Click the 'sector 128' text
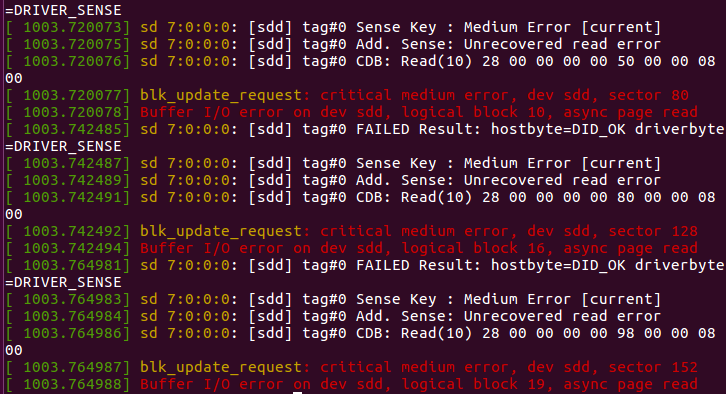The image size is (726, 394). [x=653, y=231]
